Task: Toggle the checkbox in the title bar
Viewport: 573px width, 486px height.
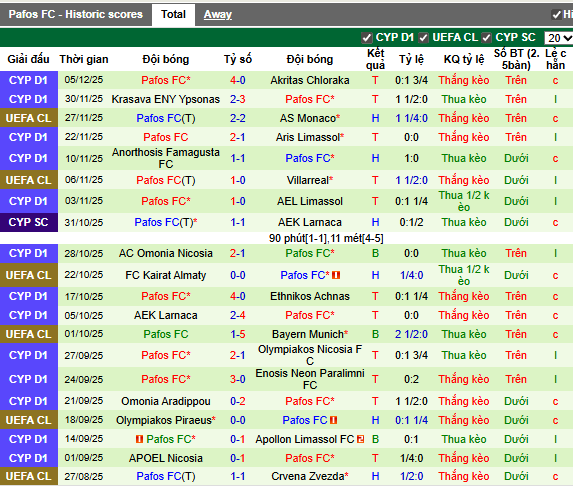Action: coord(557,15)
